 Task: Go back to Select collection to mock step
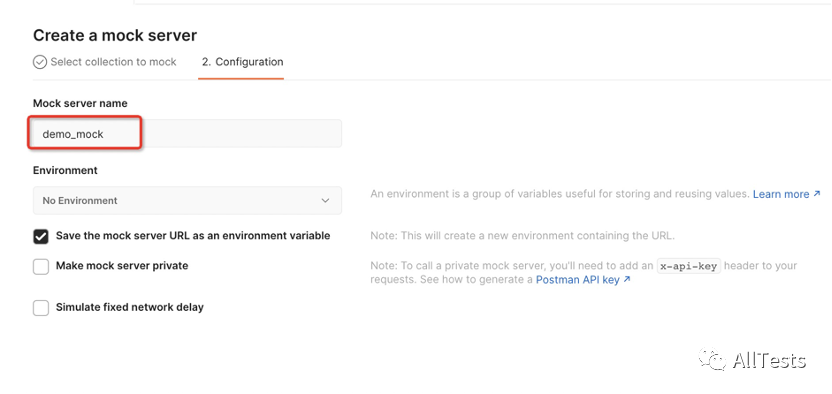(x=113, y=62)
